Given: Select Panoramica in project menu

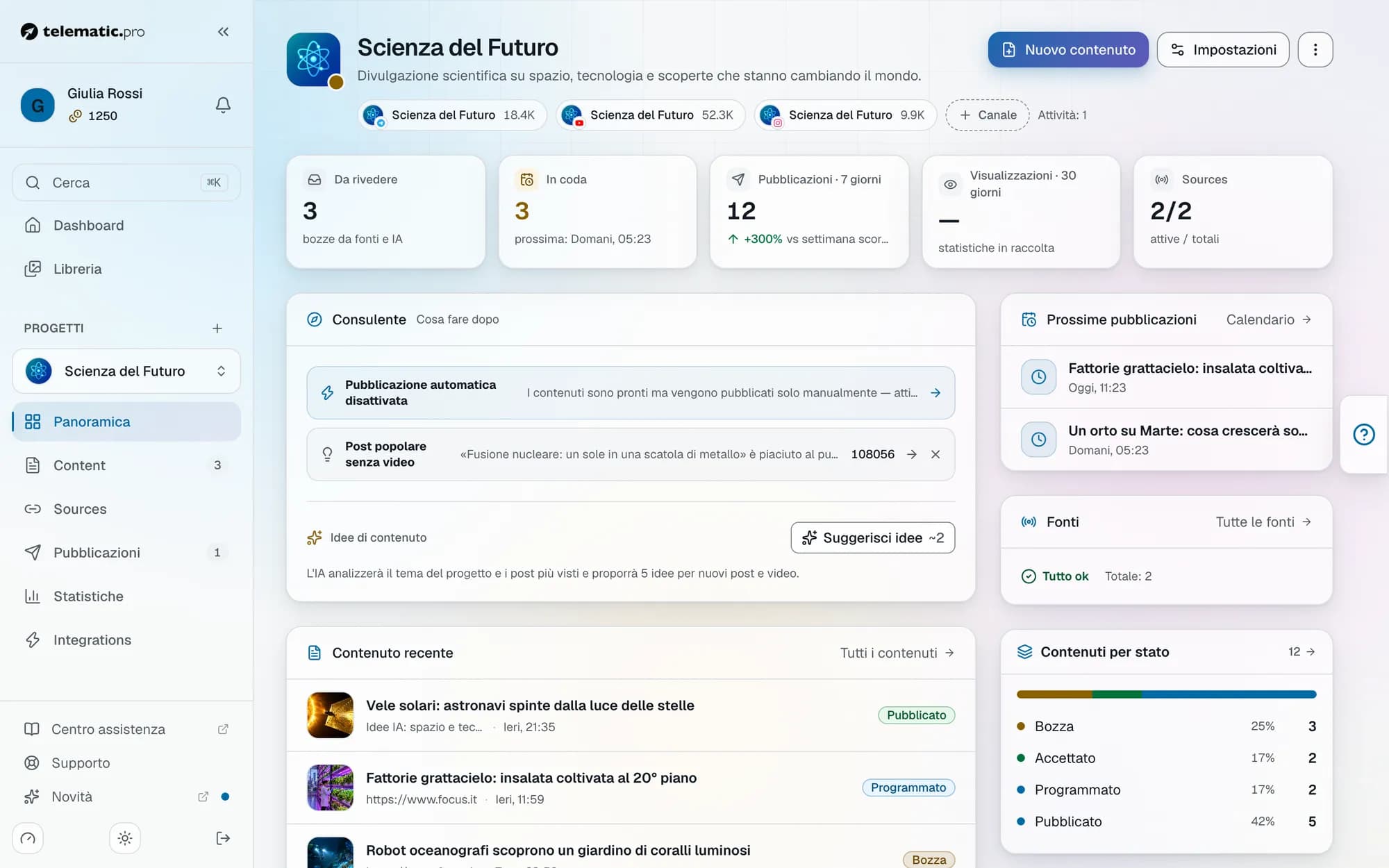Looking at the screenshot, I should [x=126, y=422].
